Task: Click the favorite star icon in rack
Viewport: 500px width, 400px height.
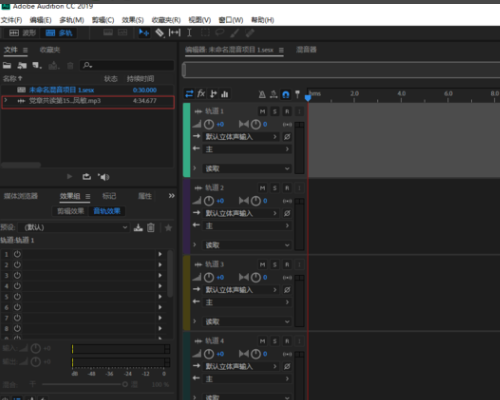Action: 168,228
